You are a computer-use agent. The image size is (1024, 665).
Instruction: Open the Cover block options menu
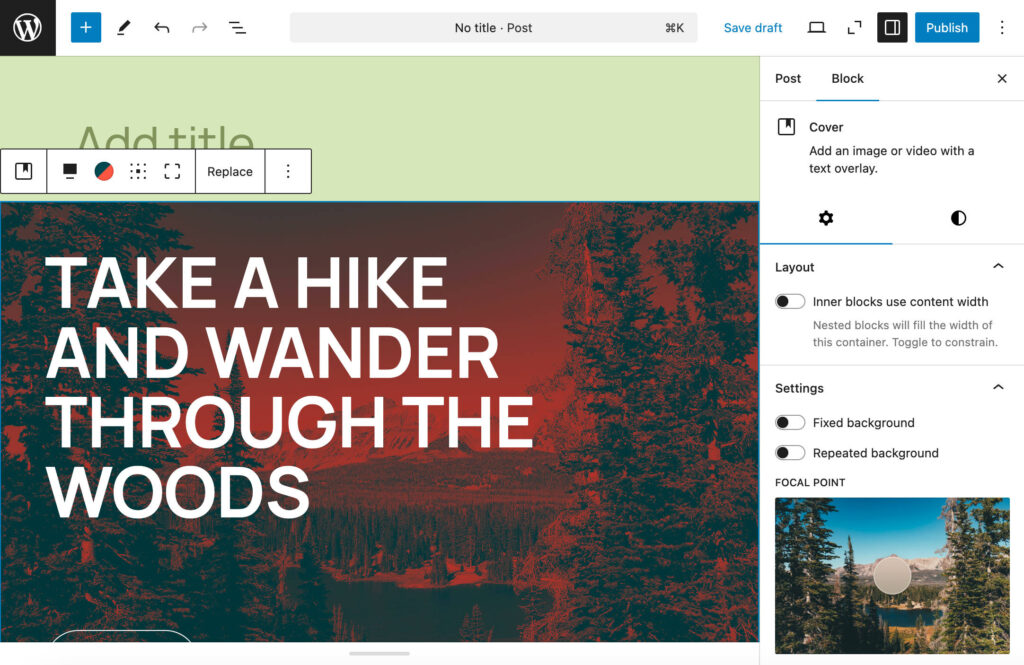point(288,171)
